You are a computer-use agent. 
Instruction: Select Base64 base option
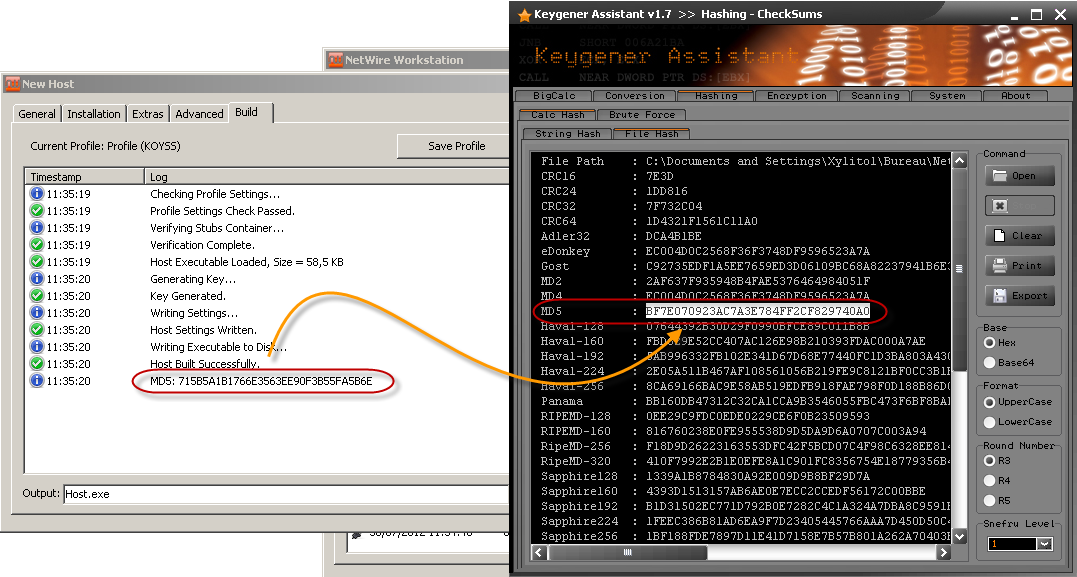(990, 362)
